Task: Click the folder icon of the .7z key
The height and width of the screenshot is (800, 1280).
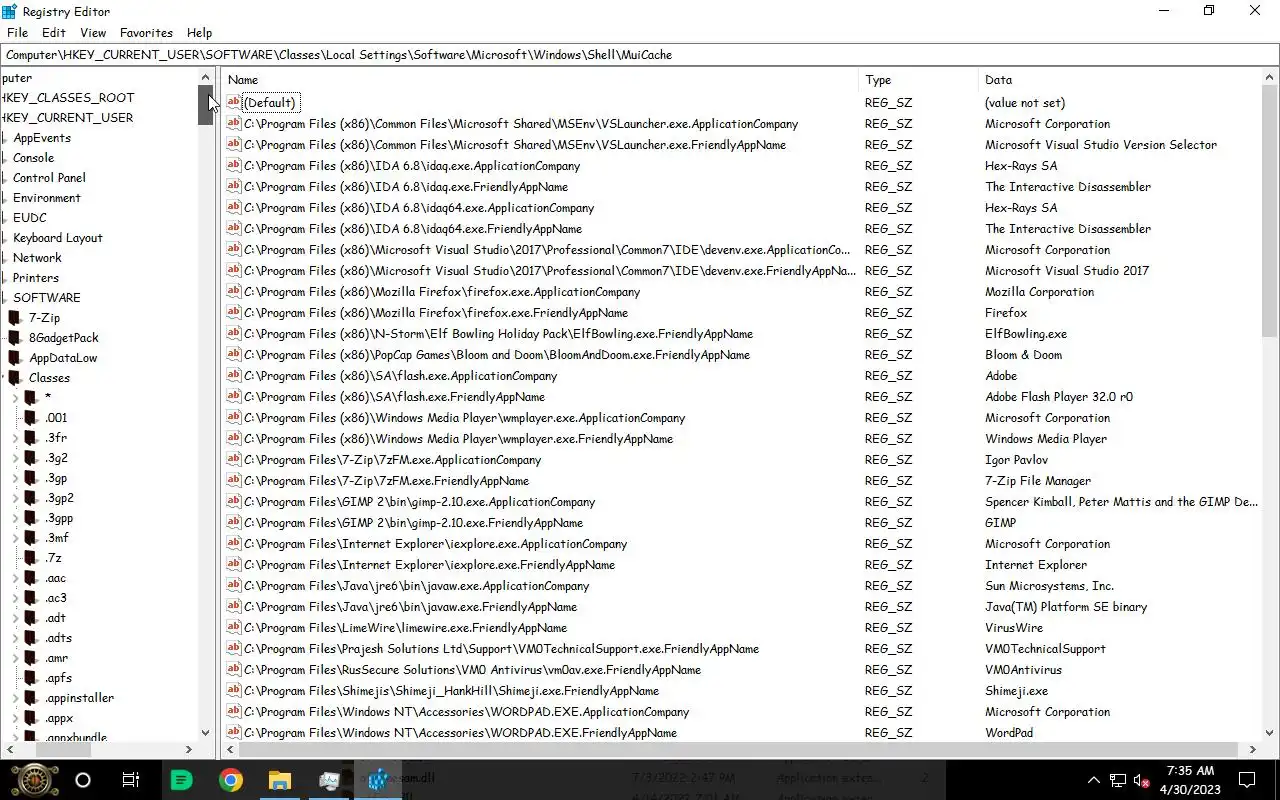Action: click(30, 557)
